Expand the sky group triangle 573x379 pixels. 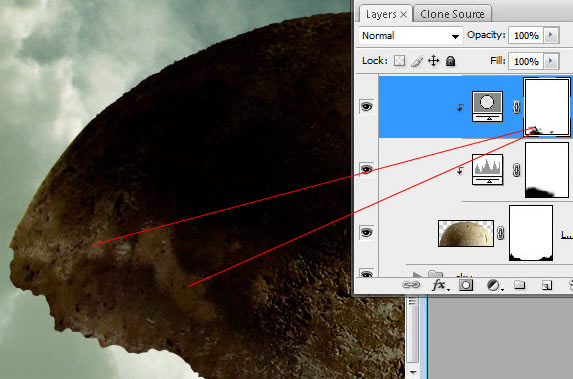416,274
